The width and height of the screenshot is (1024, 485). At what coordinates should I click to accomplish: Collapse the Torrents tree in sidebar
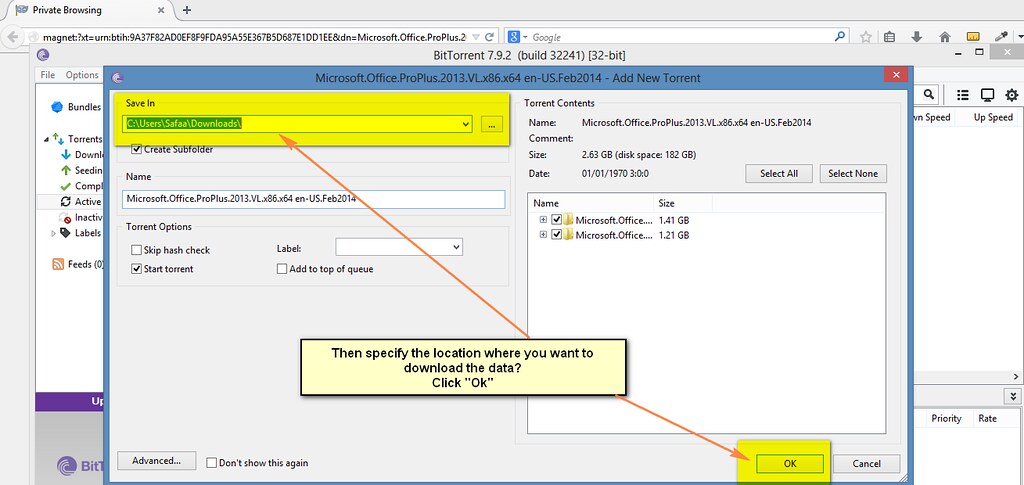[46, 140]
